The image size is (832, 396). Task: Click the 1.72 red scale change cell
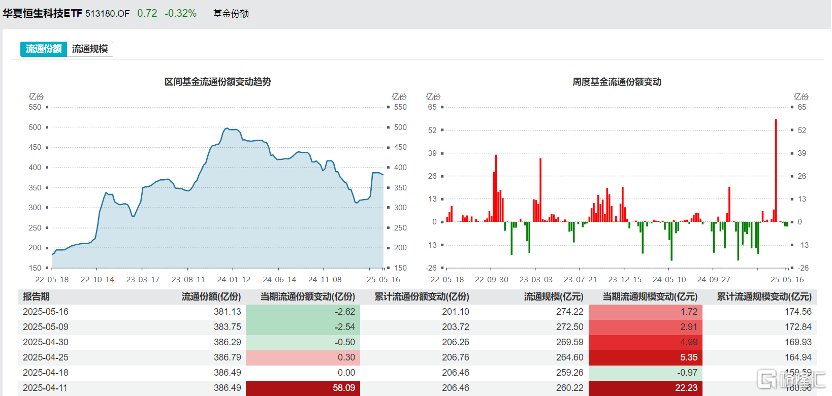coord(645,312)
